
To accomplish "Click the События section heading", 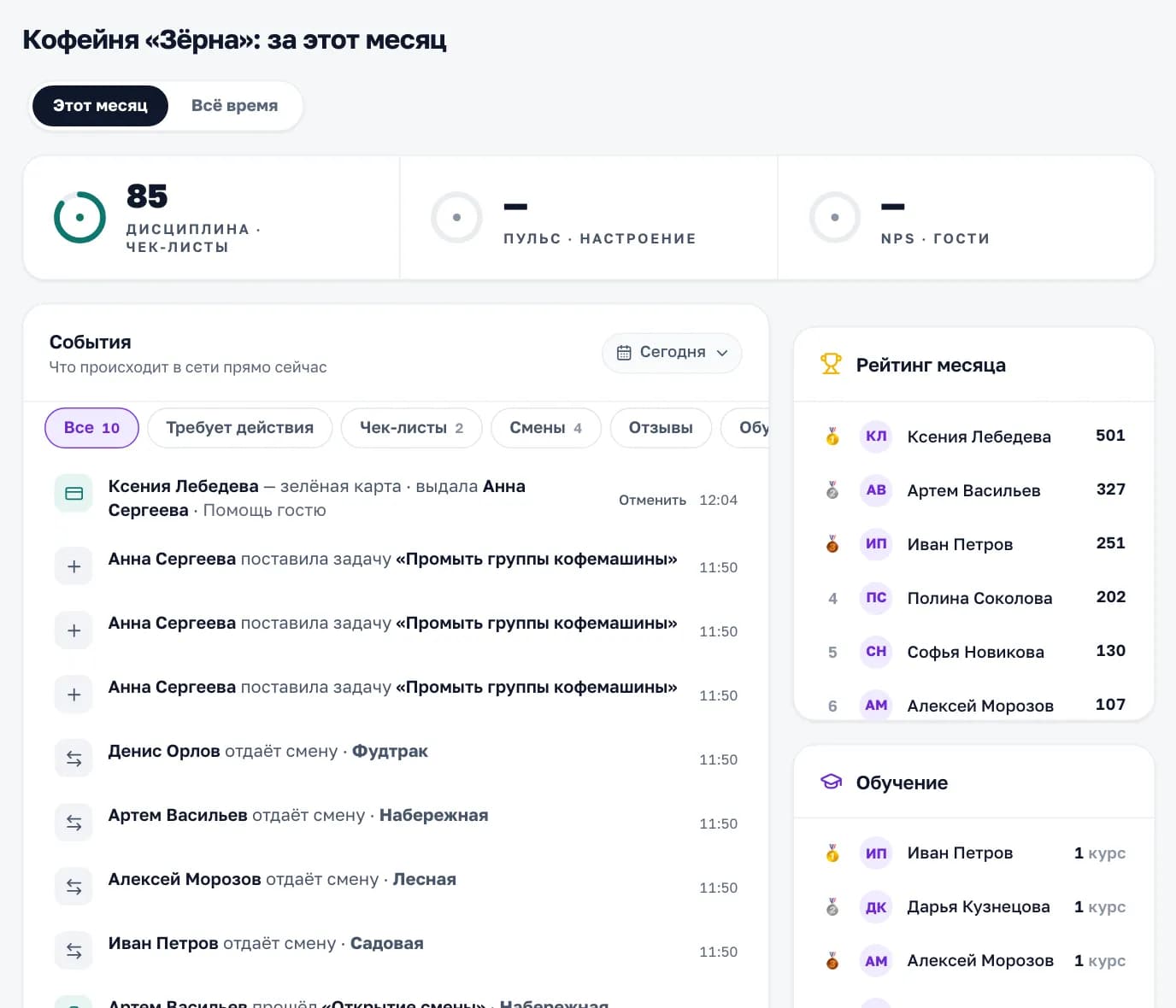I will (90, 343).
